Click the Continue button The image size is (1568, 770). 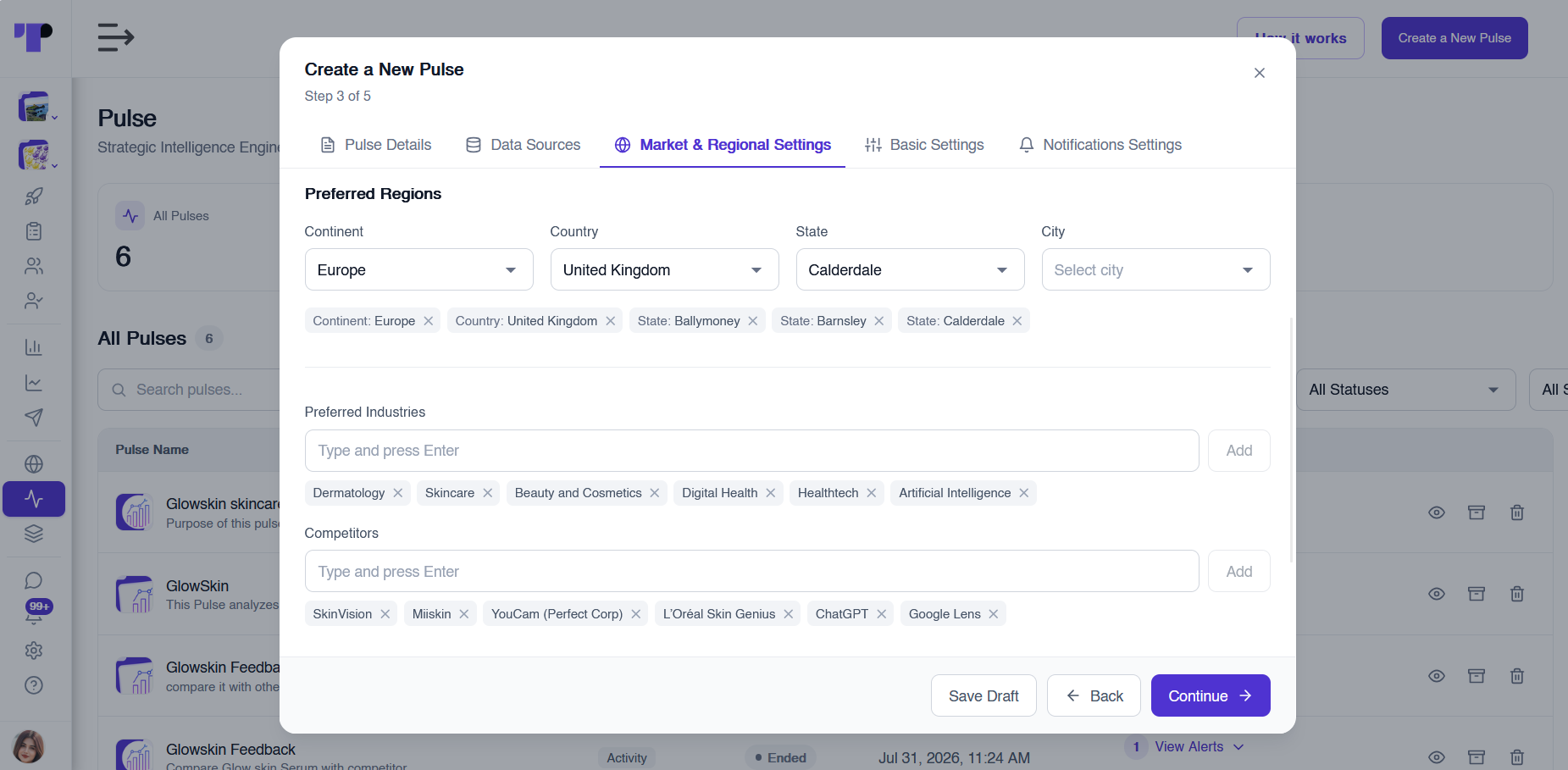1211,695
